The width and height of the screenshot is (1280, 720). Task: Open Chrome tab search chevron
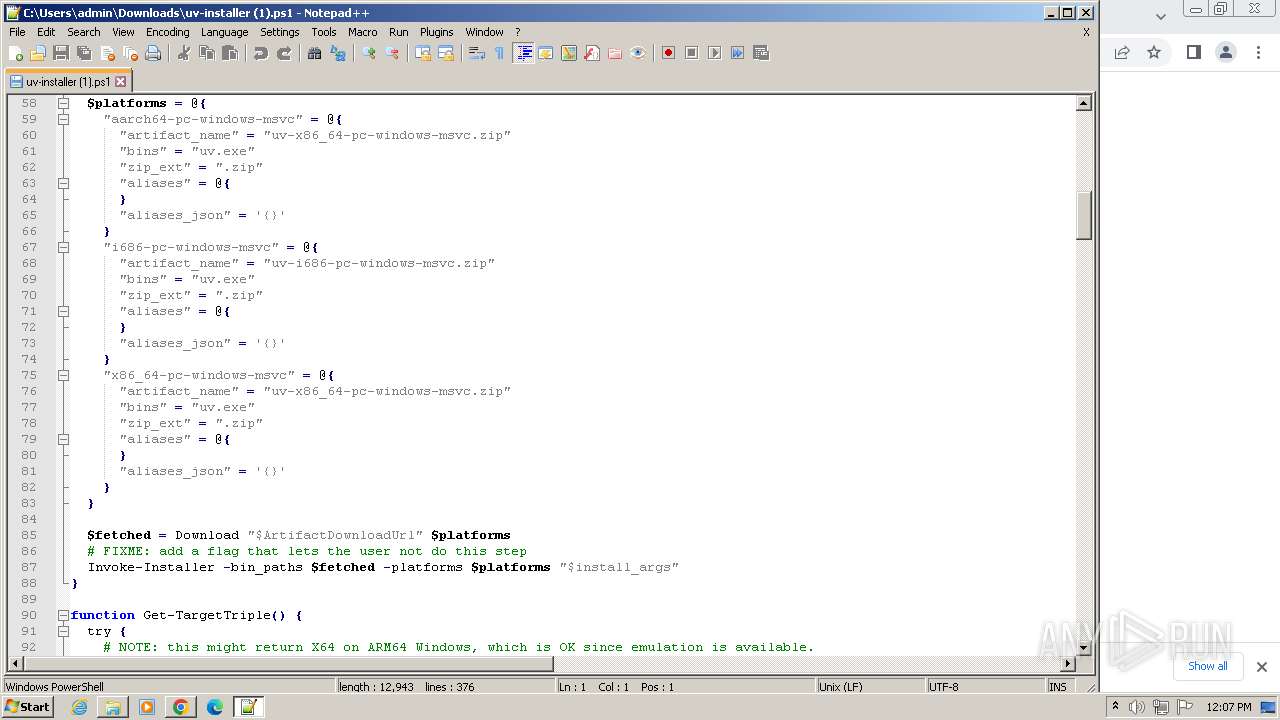click(1160, 16)
